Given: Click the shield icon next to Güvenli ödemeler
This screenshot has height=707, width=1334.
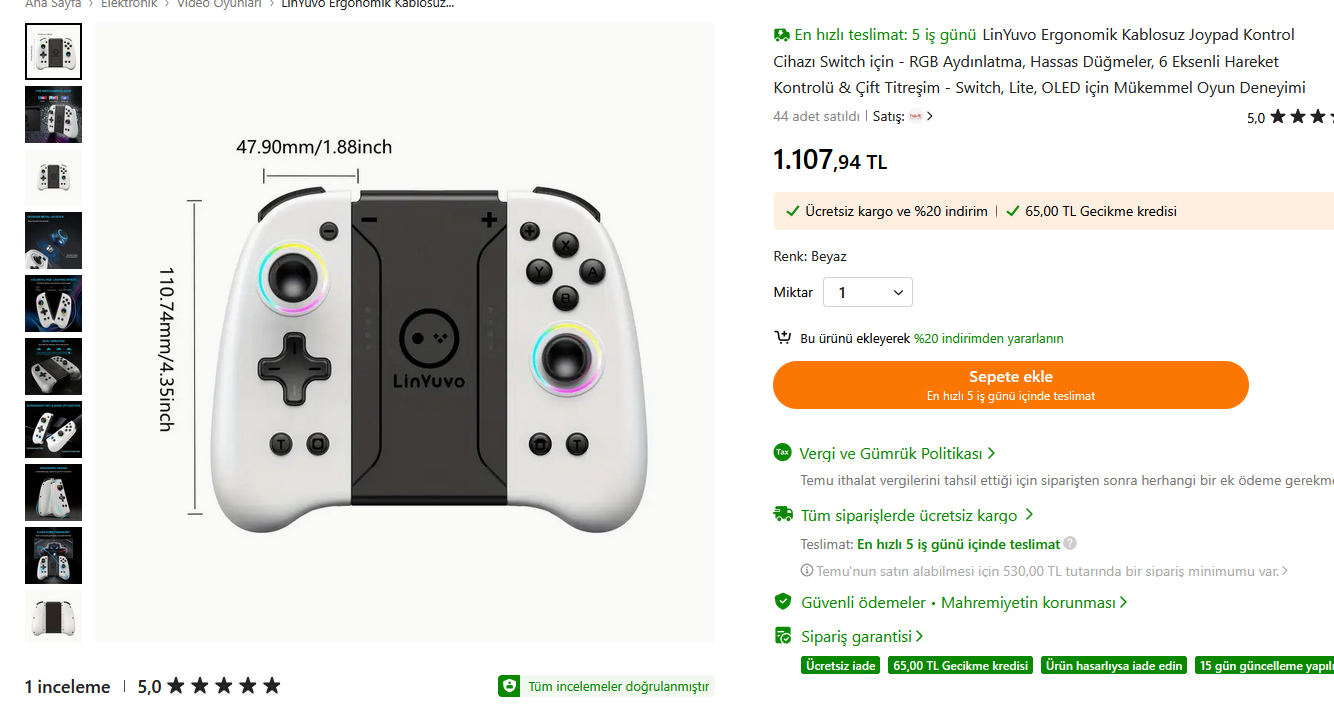Looking at the screenshot, I should 783,602.
